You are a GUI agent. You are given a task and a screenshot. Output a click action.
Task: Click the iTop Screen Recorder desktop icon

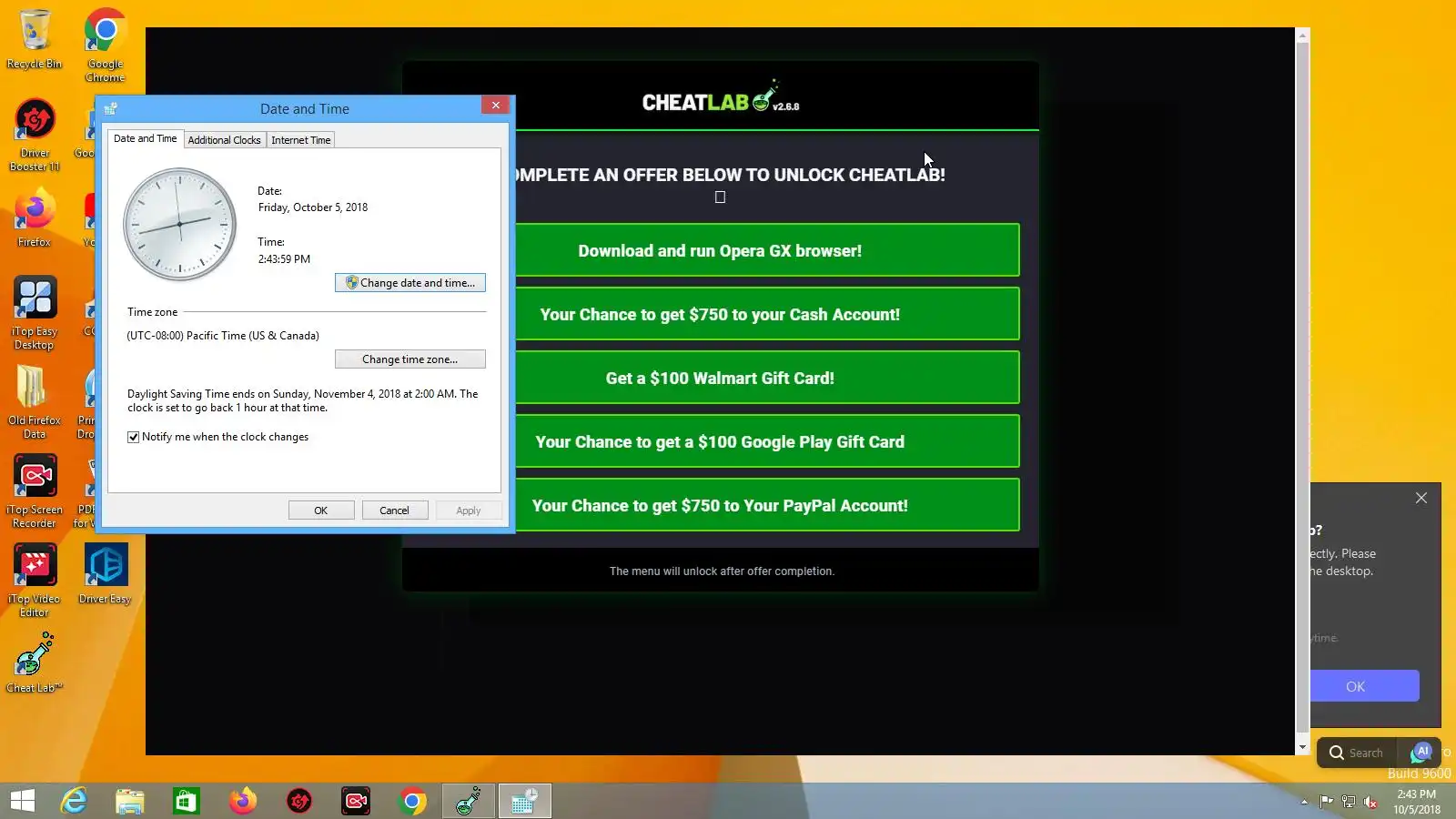(x=35, y=491)
